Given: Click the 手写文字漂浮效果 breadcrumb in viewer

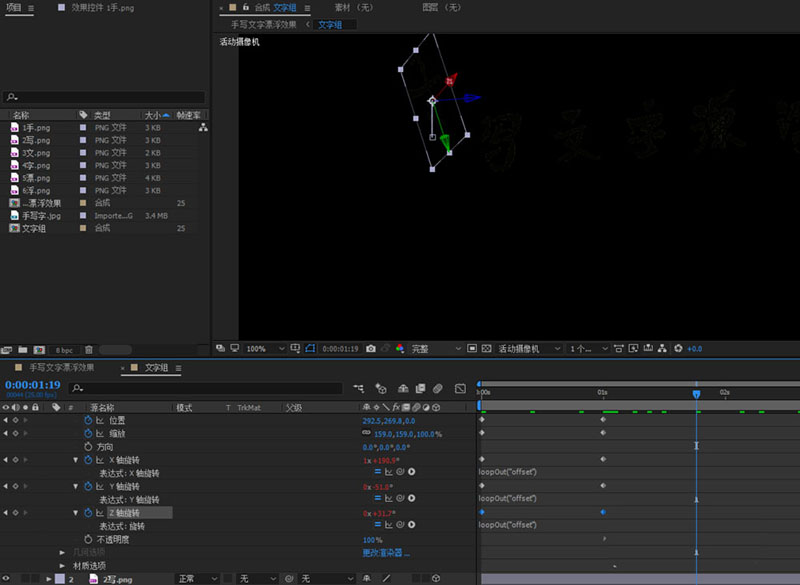Looking at the screenshot, I should click(263, 24).
